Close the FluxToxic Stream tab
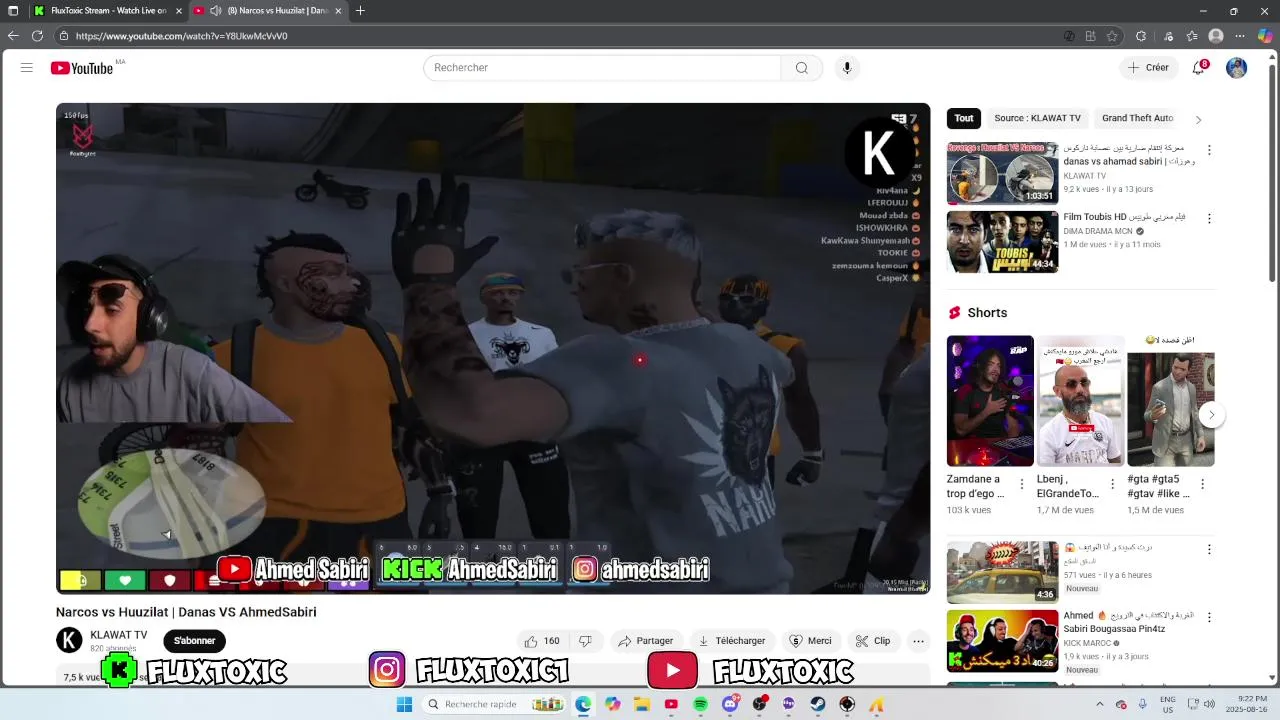The width and height of the screenshot is (1280, 720). tap(179, 11)
